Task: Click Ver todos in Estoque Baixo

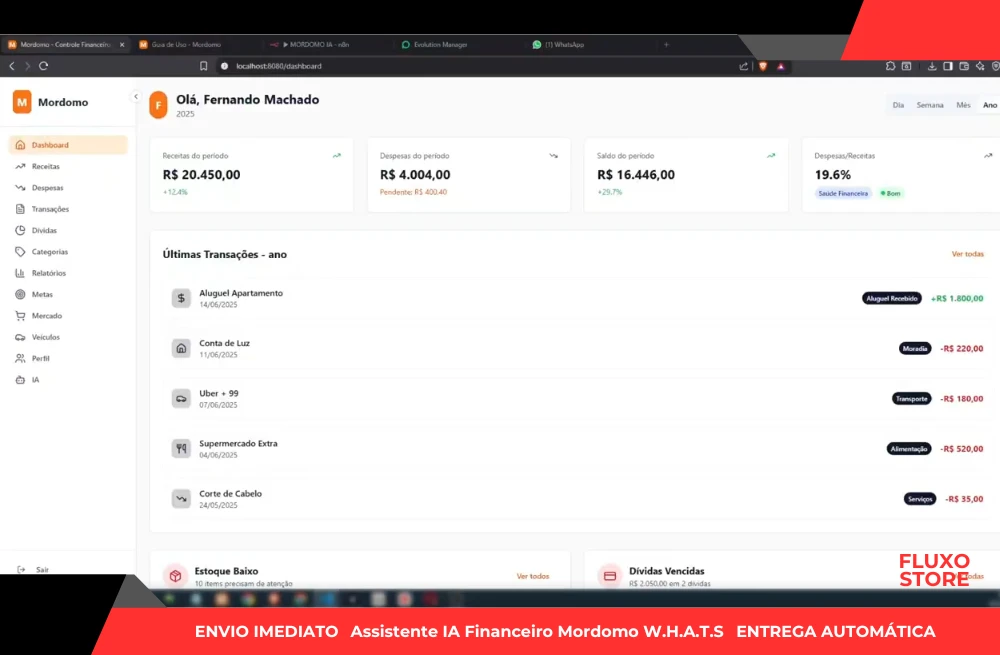Action: pos(532,576)
